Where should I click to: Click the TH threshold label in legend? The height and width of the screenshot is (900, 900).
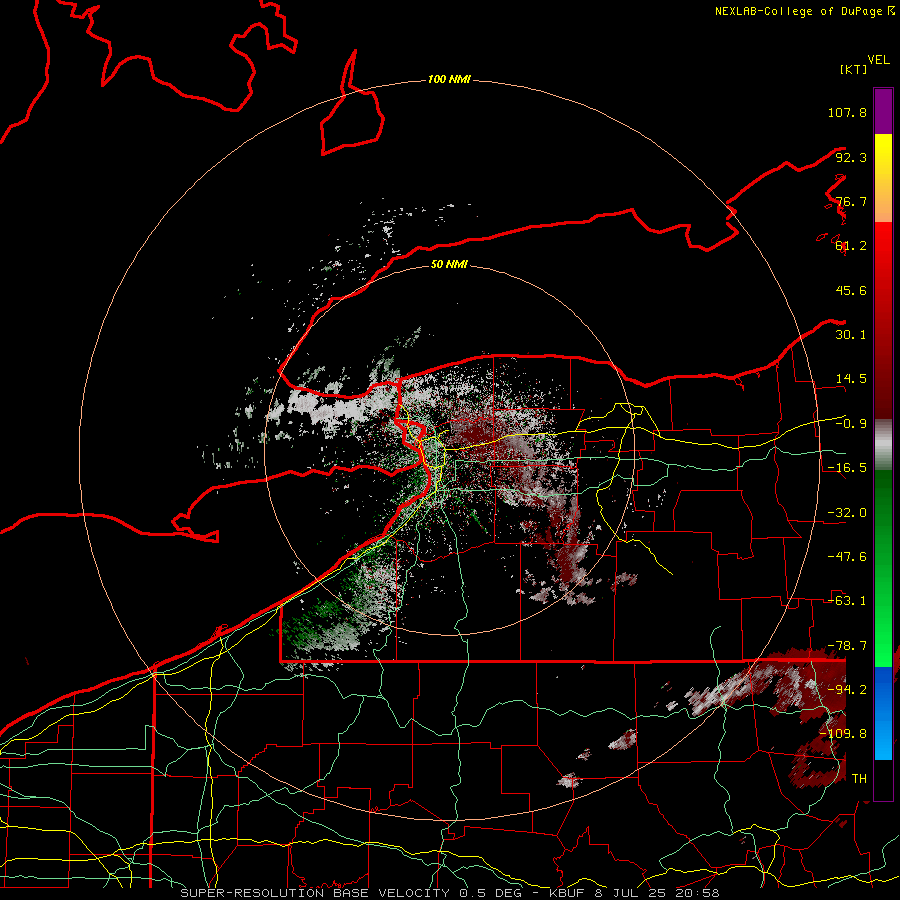tap(859, 778)
